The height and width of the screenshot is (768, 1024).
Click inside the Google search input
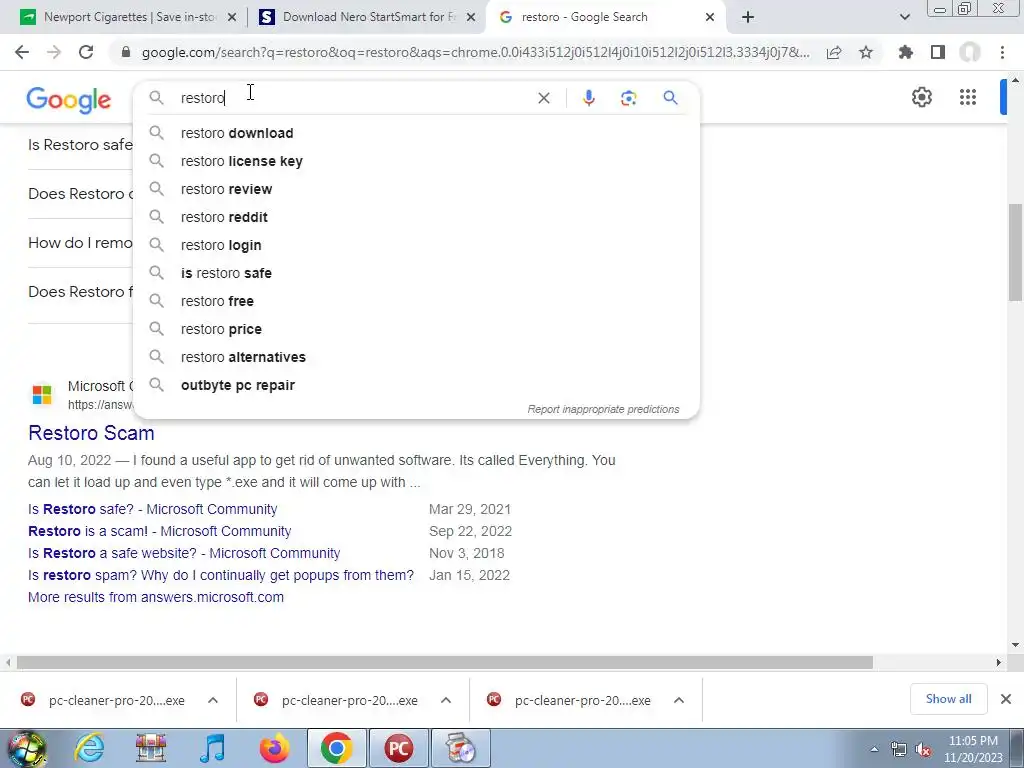click(x=353, y=98)
